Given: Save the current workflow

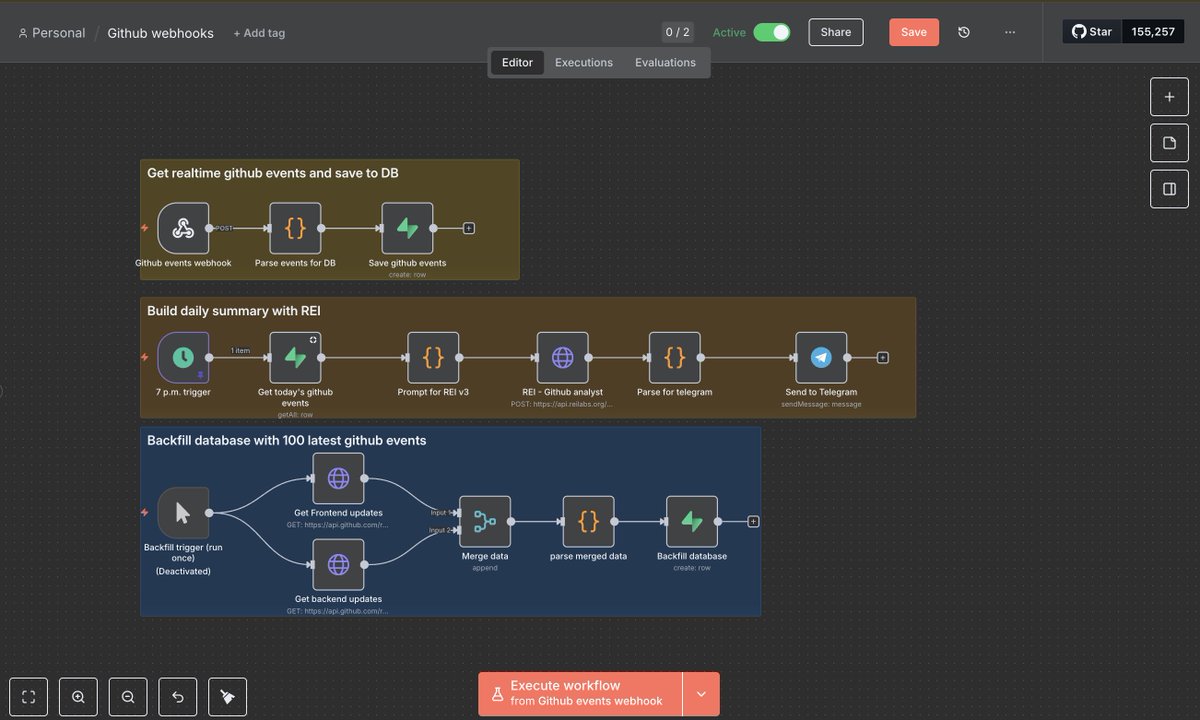Looking at the screenshot, I should point(913,32).
